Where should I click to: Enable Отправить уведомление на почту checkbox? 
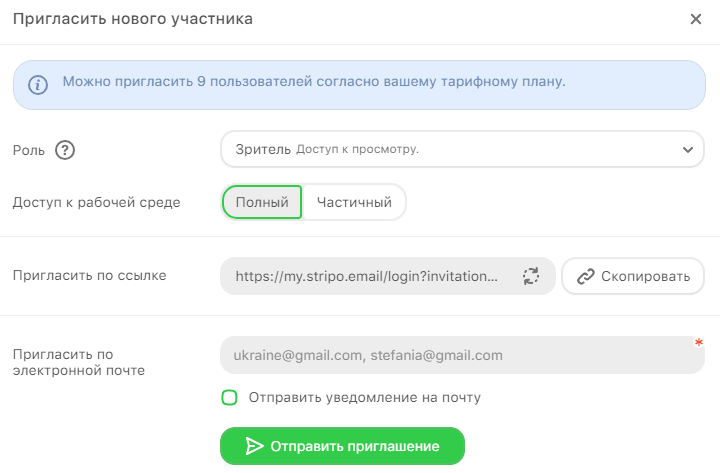tap(229, 397)
